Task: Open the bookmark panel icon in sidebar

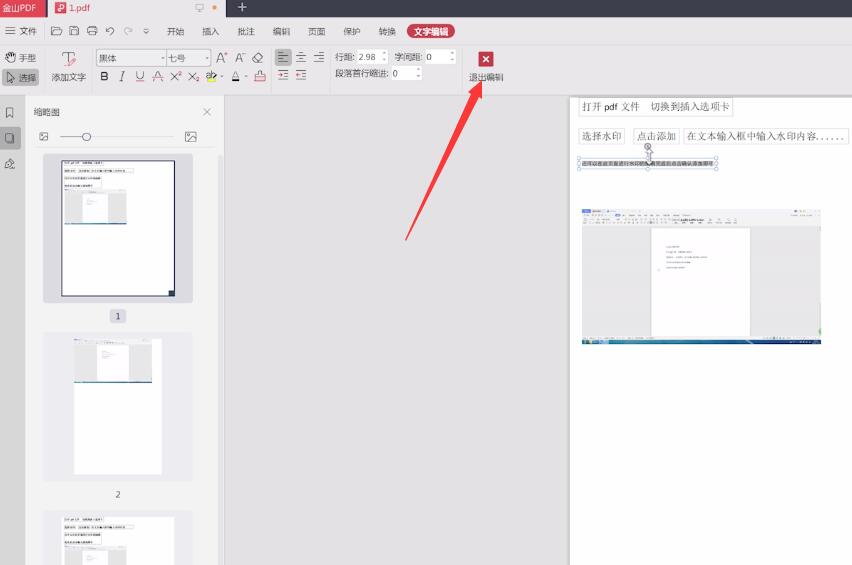Action: 10,112
